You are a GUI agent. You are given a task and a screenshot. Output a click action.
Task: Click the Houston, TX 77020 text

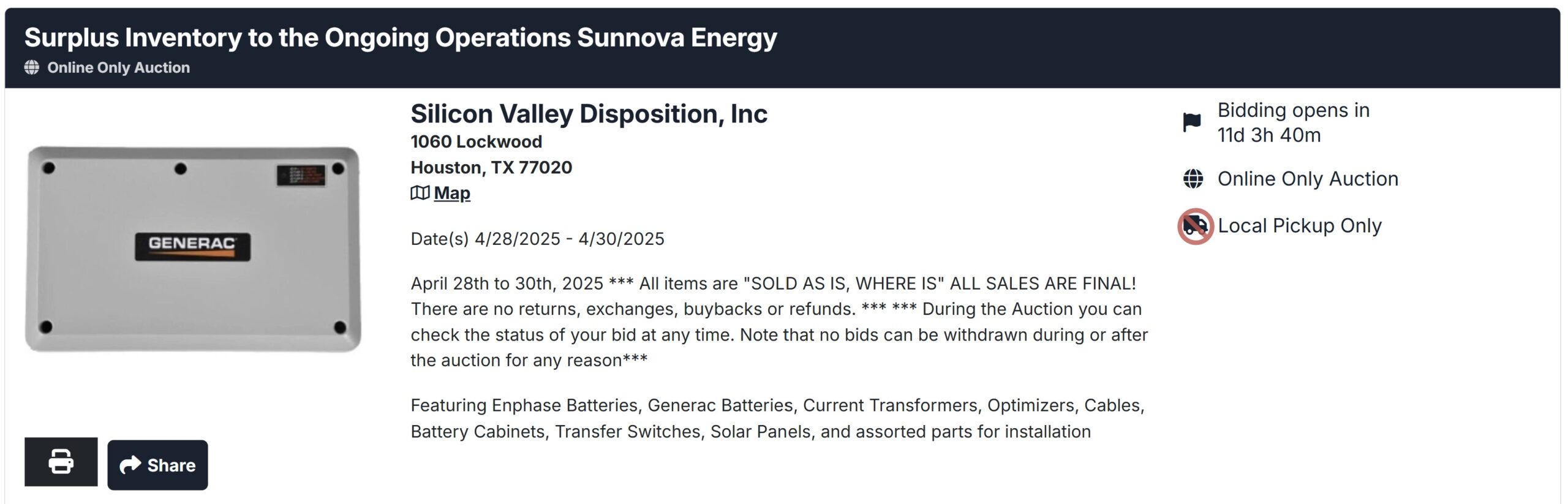[x=491, y=167]
